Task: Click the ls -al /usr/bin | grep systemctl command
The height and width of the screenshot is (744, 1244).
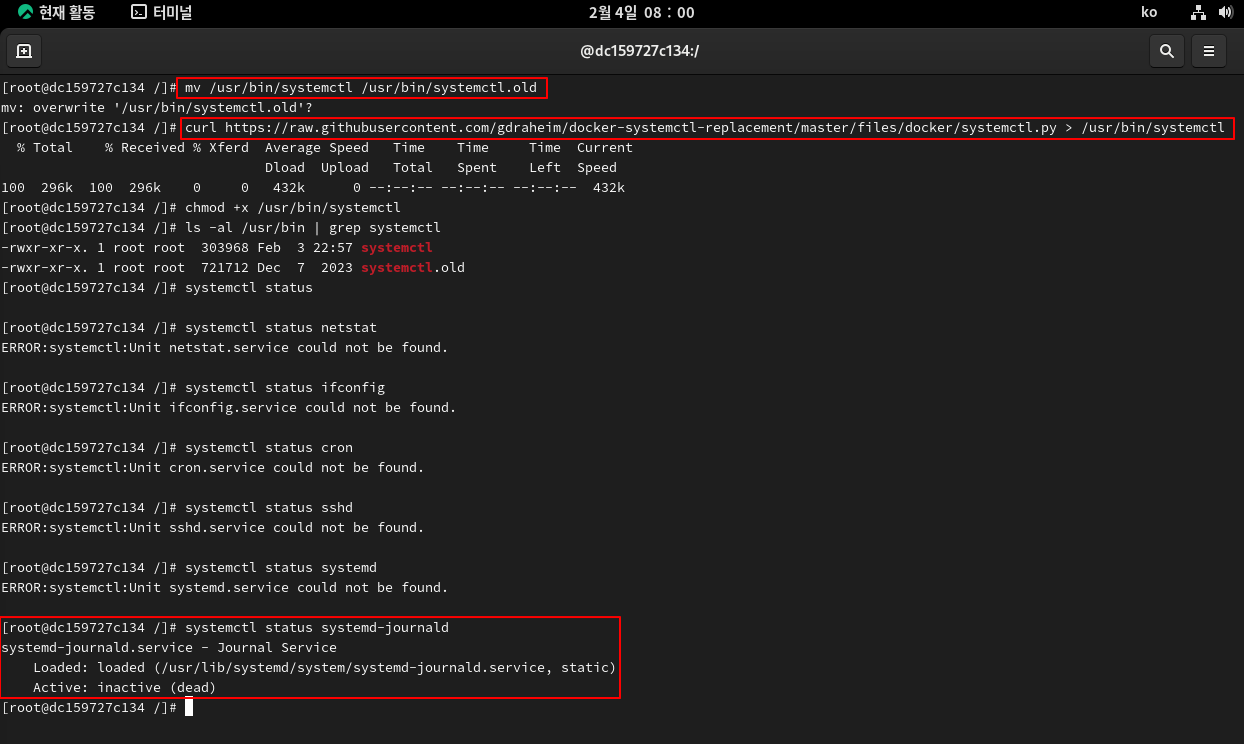Action: click(x=313, y=228)
